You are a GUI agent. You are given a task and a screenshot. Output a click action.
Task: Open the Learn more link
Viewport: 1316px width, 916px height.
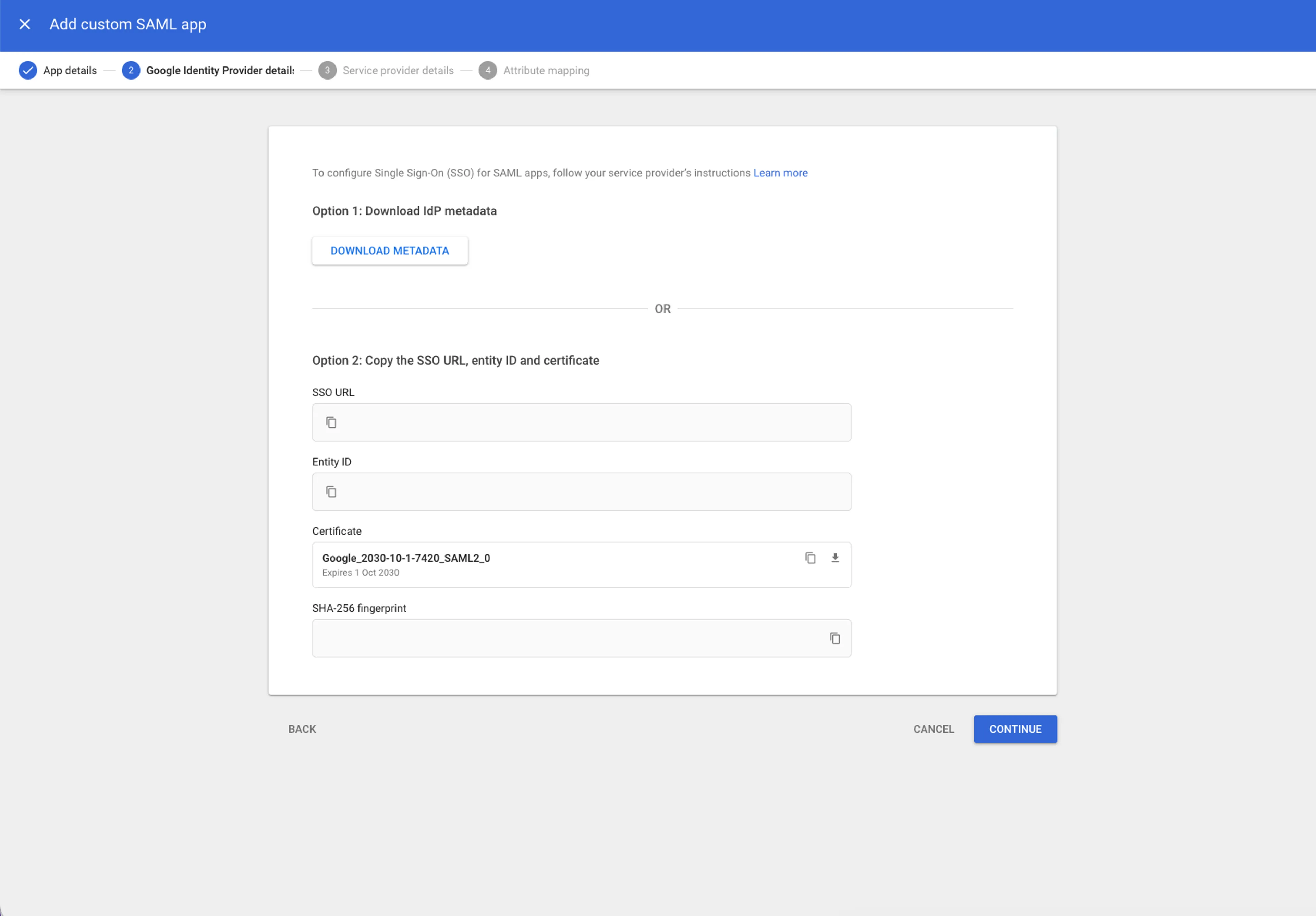pos(780,172)
